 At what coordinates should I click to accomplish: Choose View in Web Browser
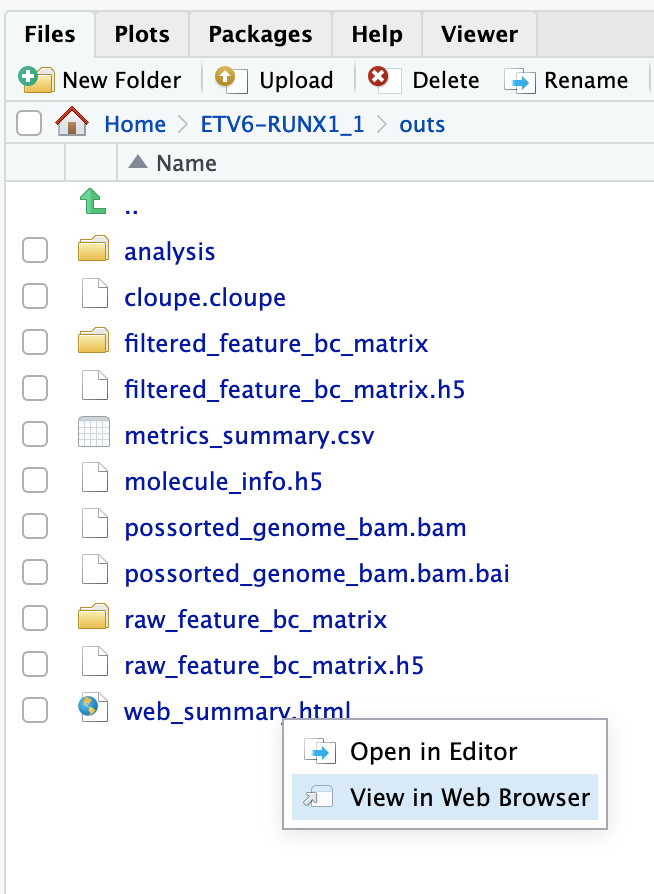coord(470,797)
